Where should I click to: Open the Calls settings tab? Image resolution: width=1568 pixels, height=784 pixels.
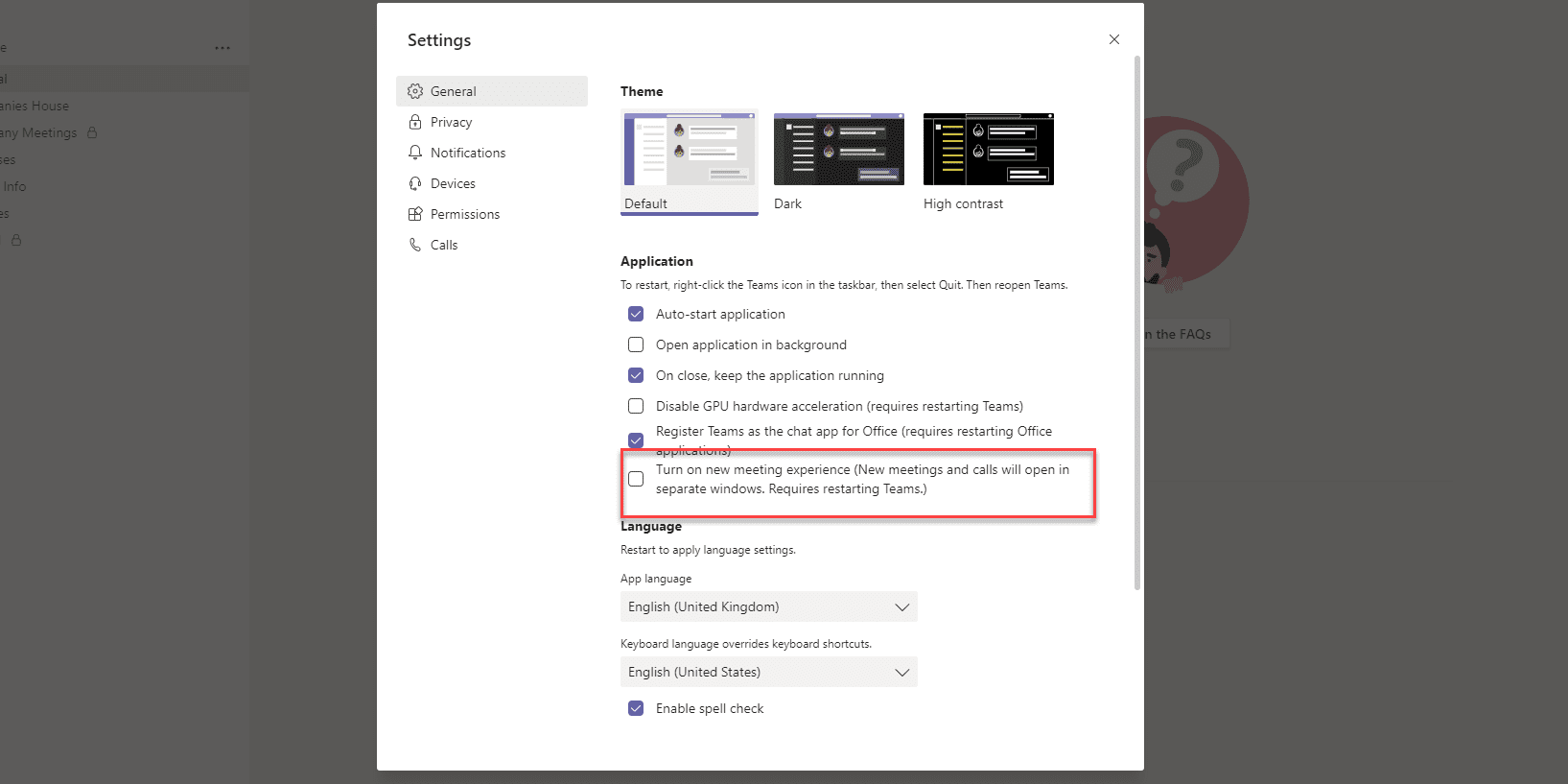491,245
